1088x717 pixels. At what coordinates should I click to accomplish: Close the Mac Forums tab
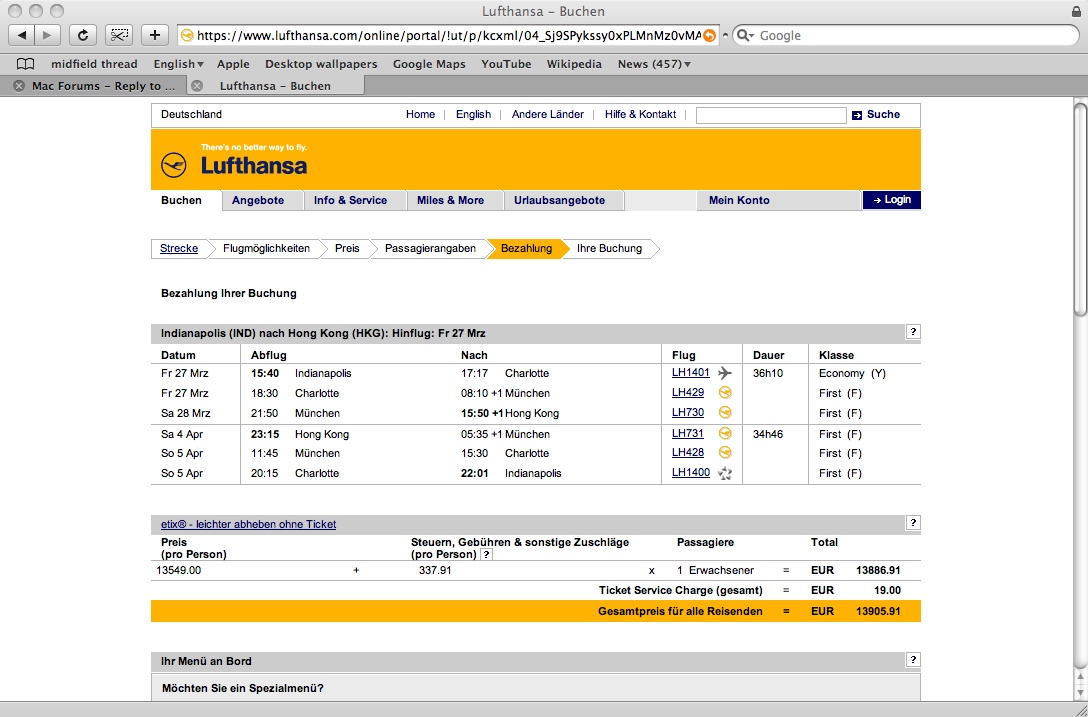19,86
